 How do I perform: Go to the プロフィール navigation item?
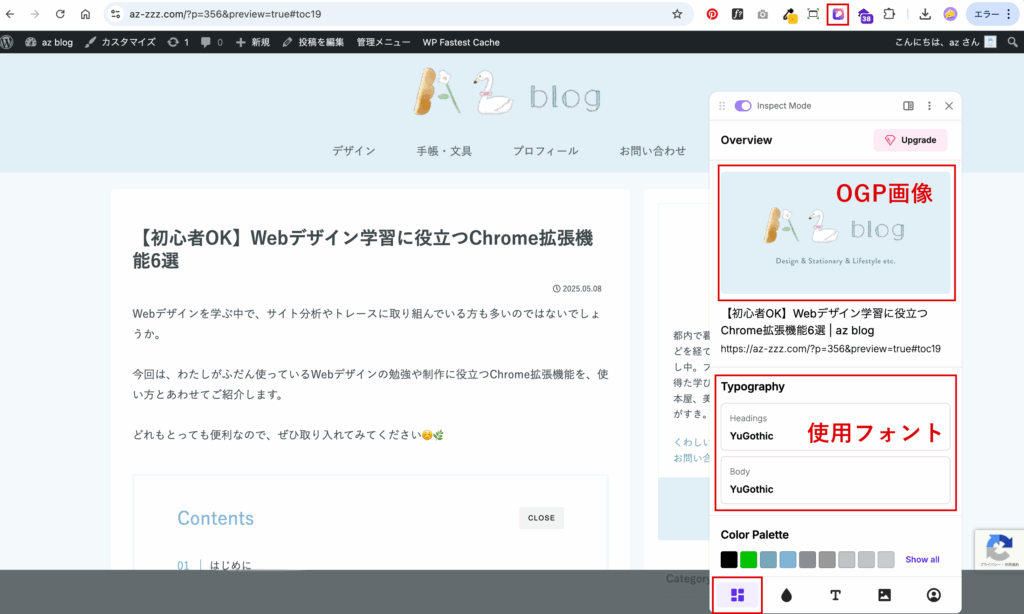coord(545,151)
